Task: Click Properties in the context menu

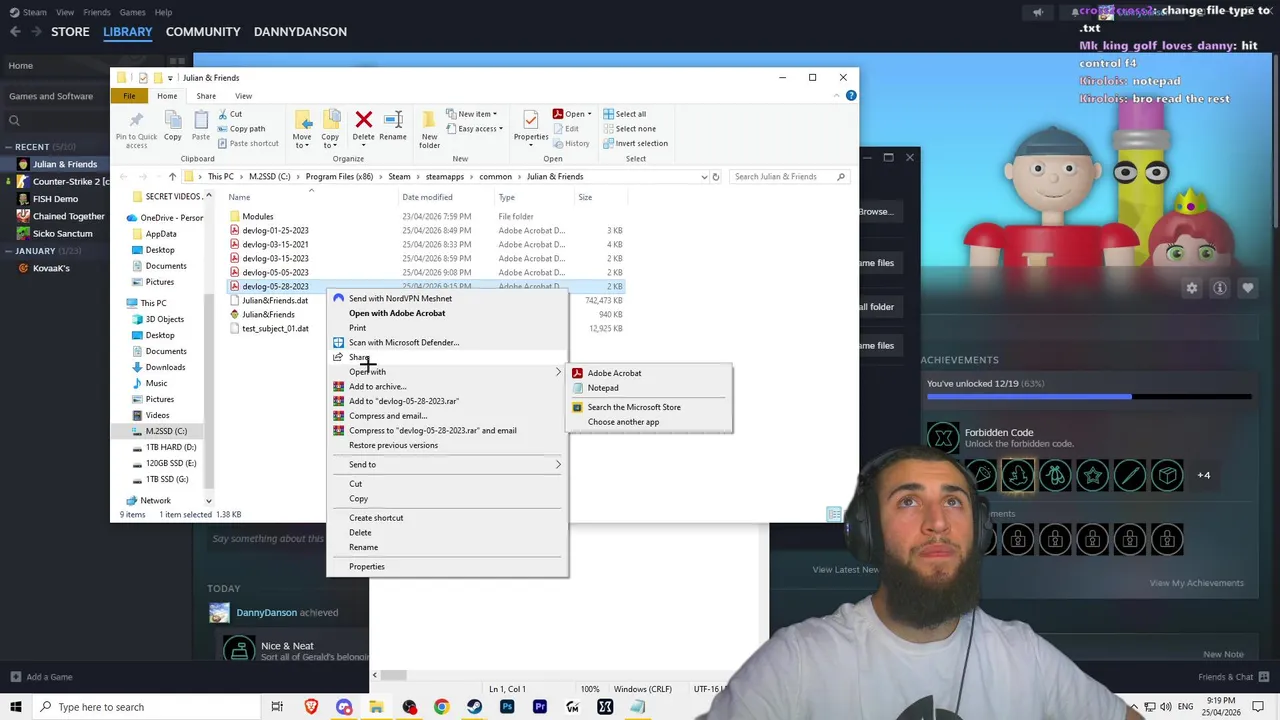Action: [366, 567]
